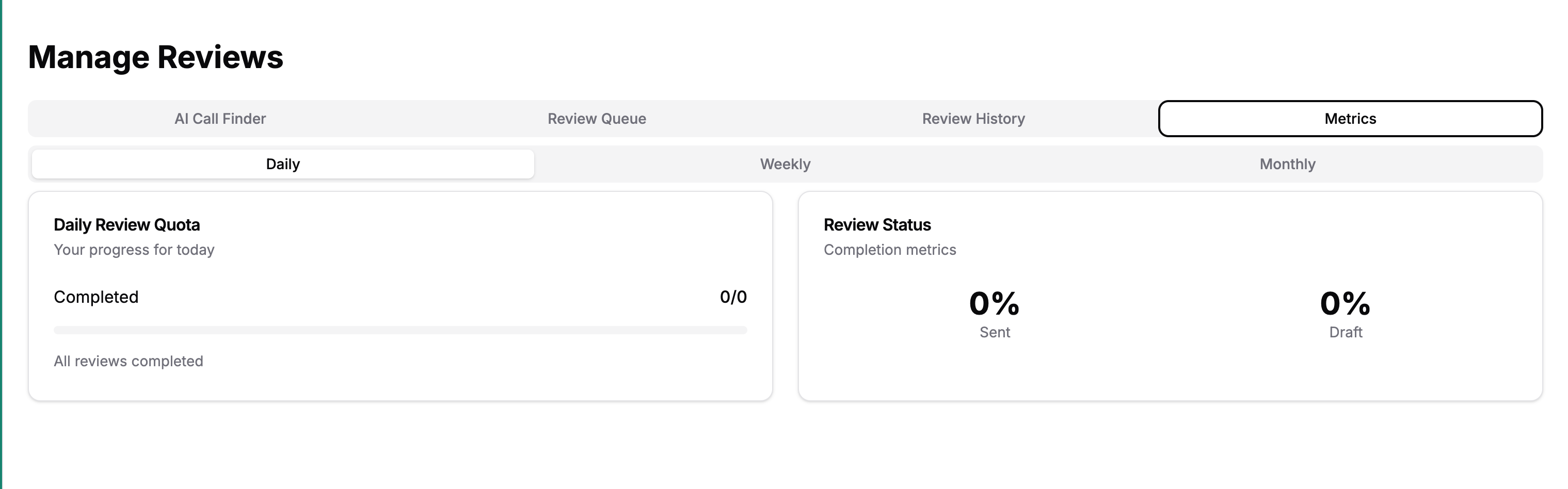The width and height of the screenshot is (1568, 489).
Task: Open the Review History tab
Action: point(973,119)
